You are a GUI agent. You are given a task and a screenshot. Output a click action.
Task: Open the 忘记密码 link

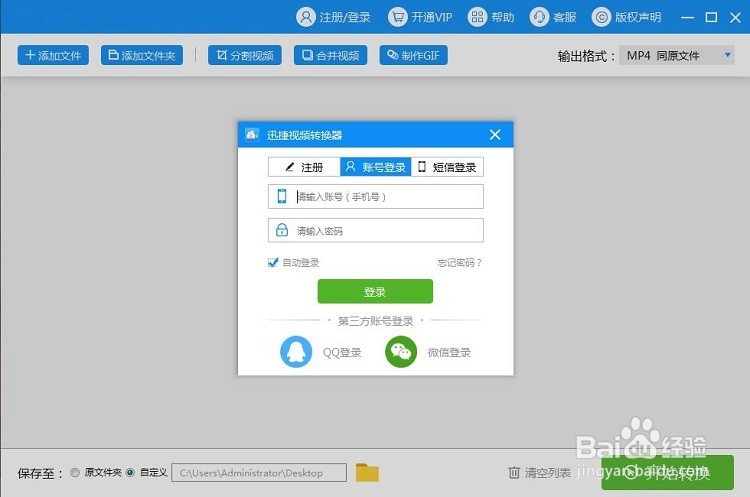[459, 263]
